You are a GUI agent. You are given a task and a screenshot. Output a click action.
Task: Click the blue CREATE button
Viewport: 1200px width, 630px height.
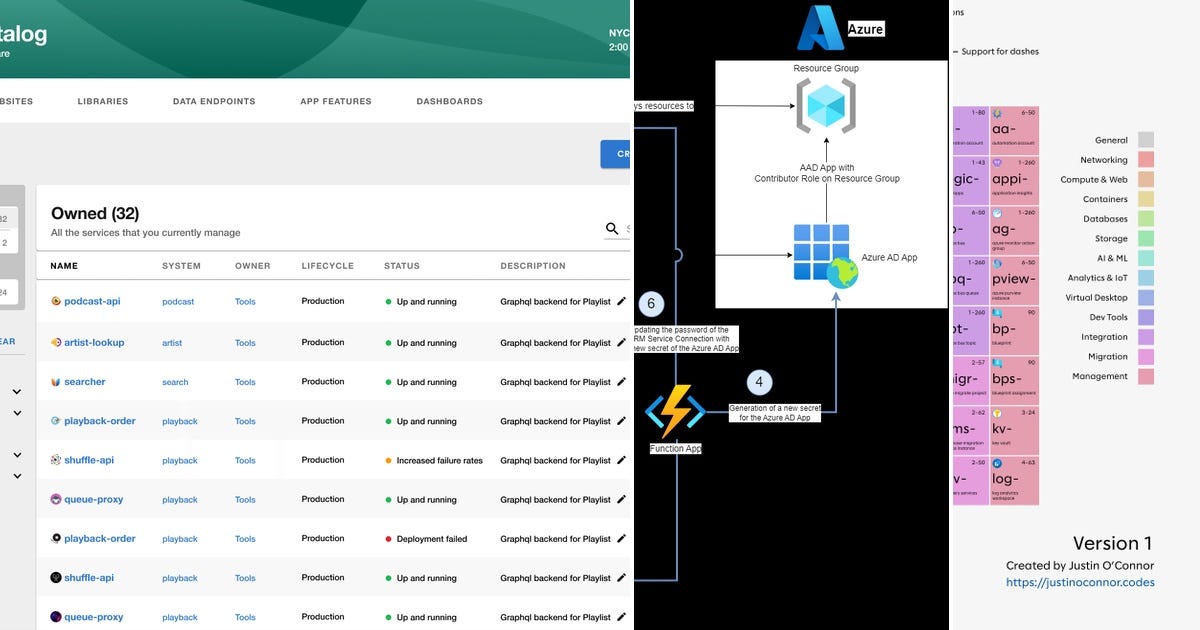pyautogui.click(x=621, y=154)
